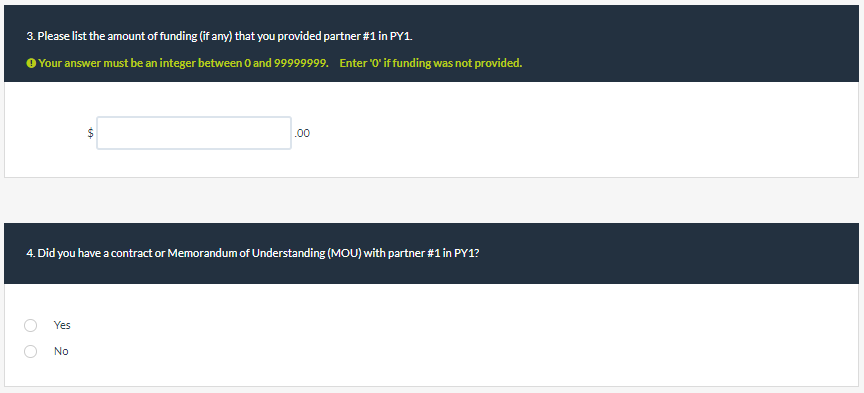Click the green exclamation hint icon
Image resolution: width=864 pixels, height=393 pixels.
click(x=31, y=63)
